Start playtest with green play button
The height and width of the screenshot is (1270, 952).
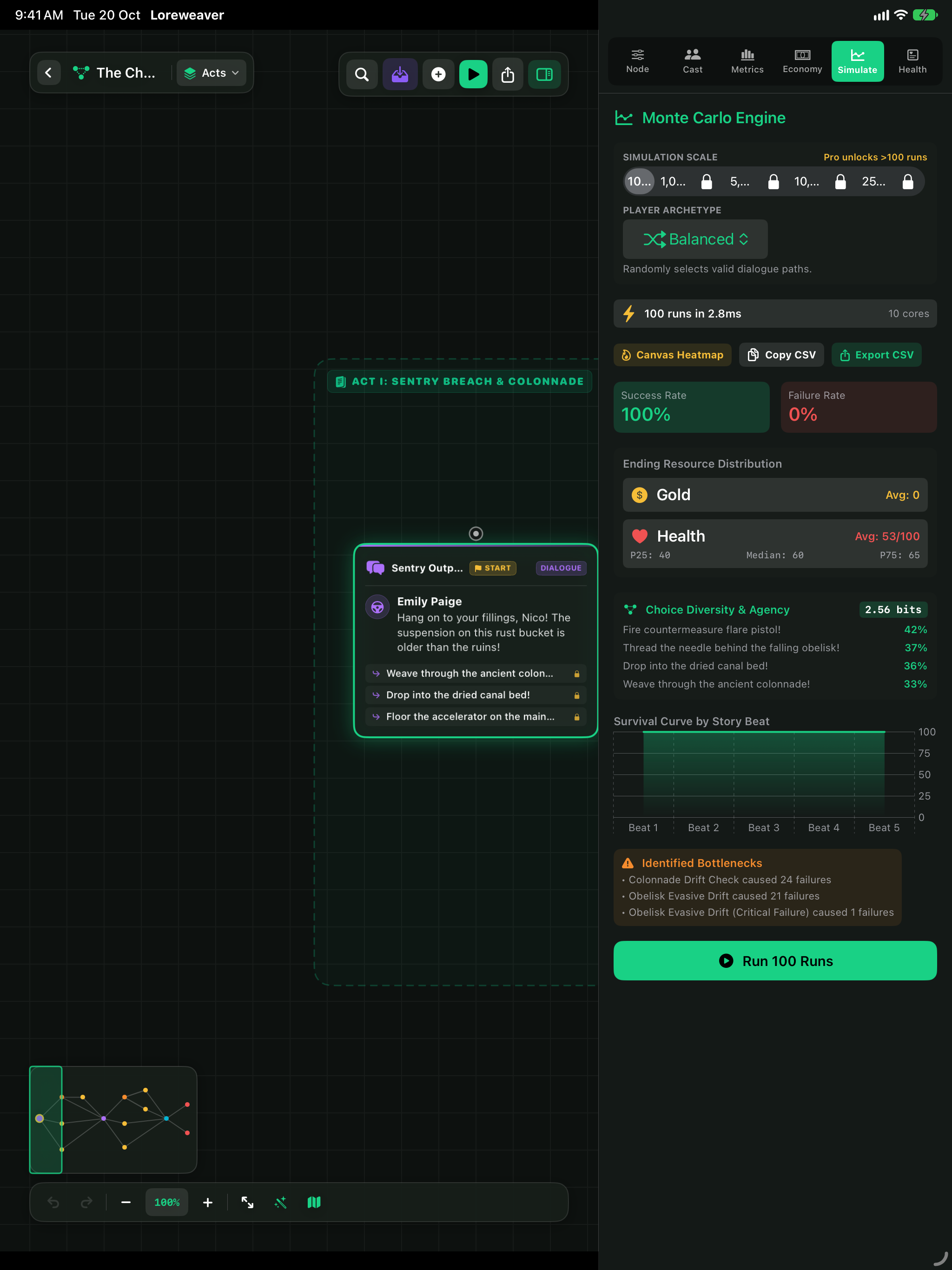pyautogui.click(x=473, y=74)
